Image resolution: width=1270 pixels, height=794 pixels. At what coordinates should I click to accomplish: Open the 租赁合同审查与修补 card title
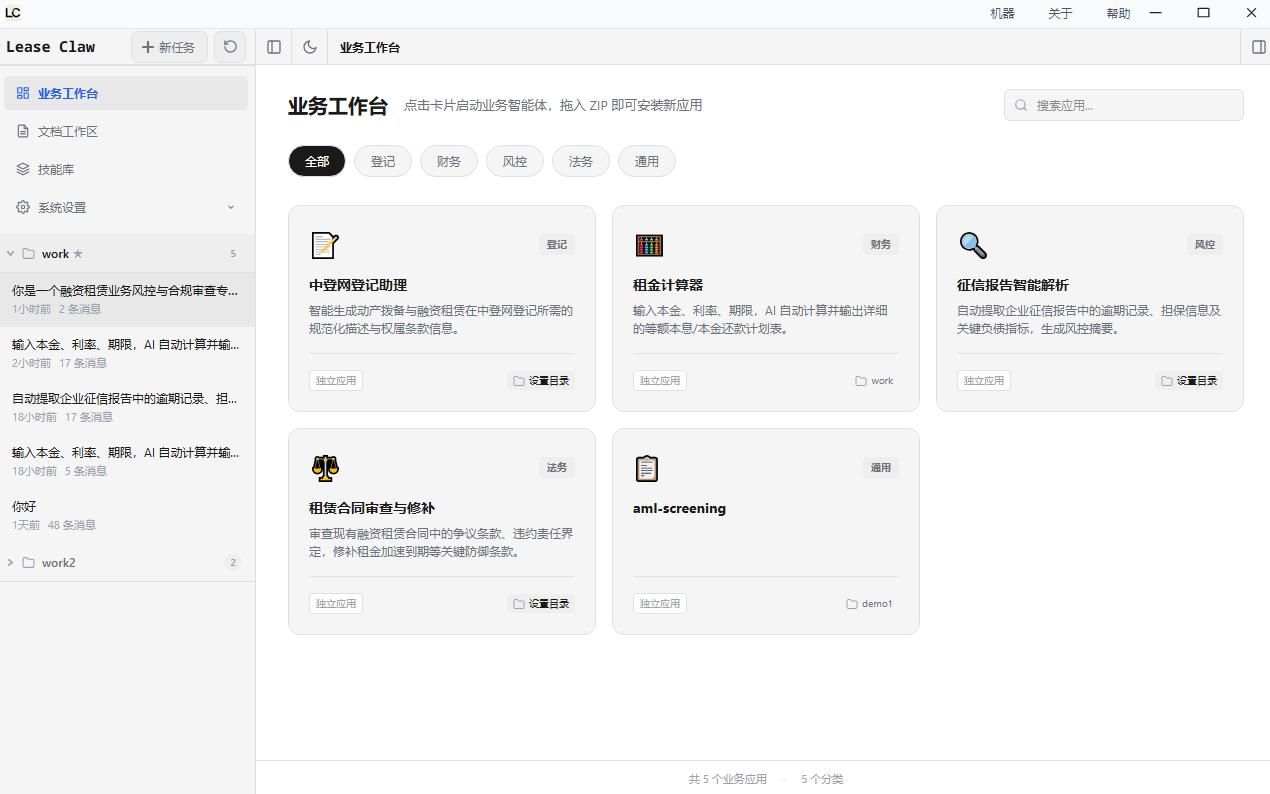pos(372,508)
